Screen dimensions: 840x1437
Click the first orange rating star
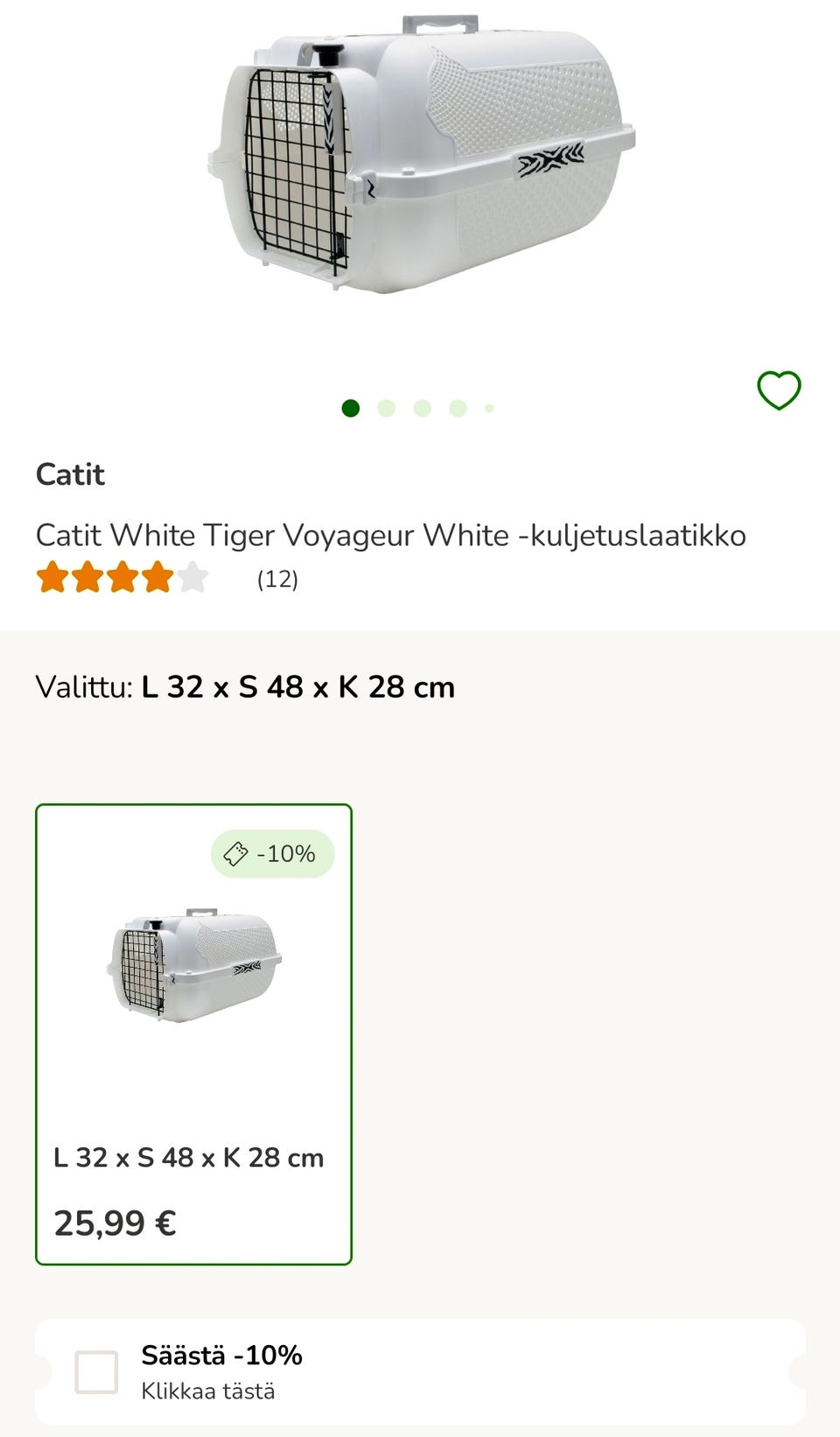pos(54,578)
